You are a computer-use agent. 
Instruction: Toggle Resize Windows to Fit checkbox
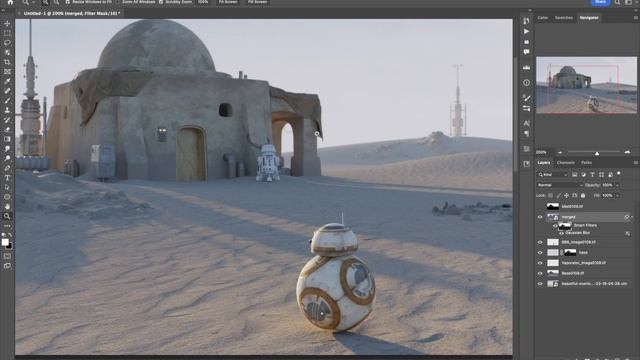tap(68, 2)
